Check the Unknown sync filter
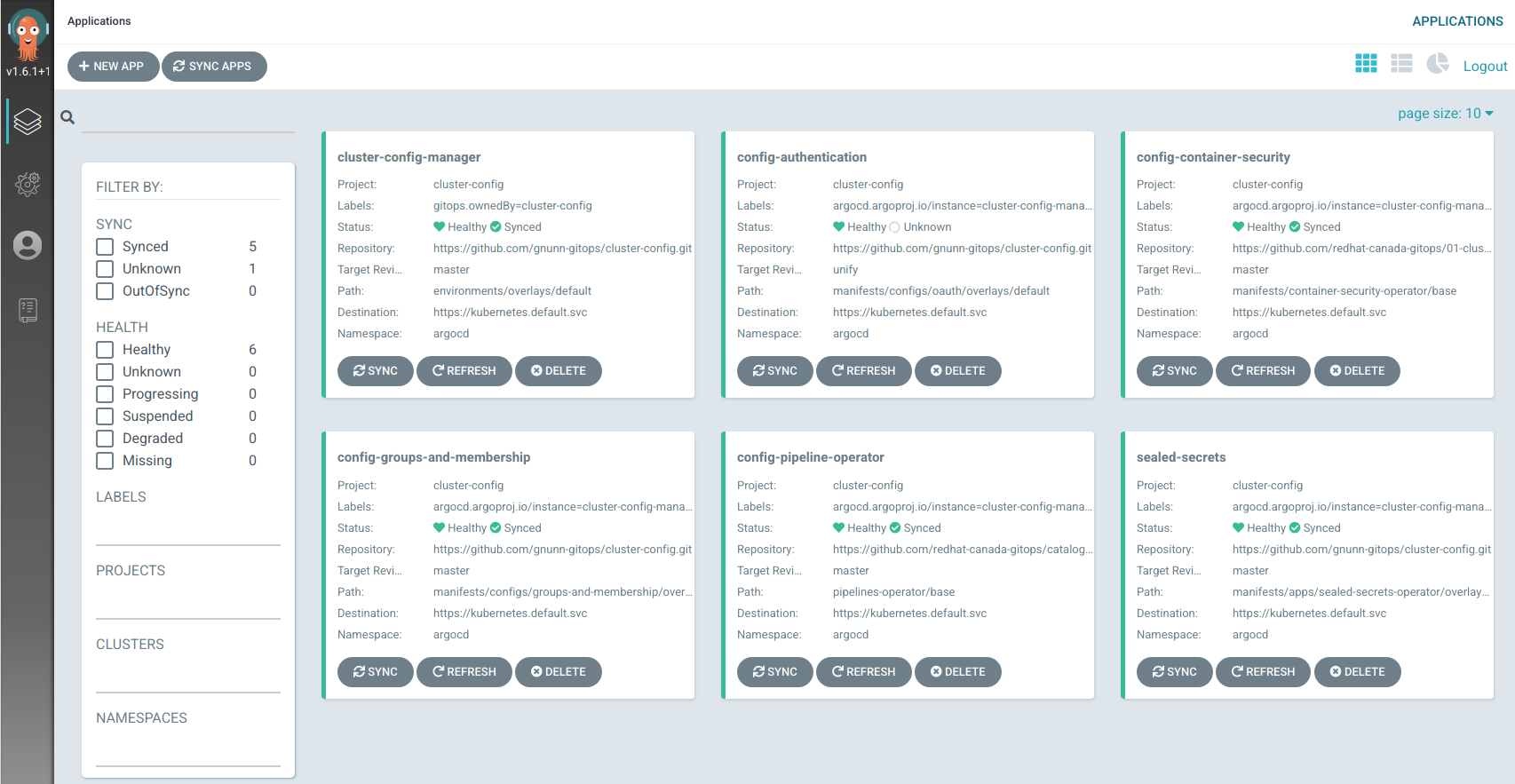The height and width of the screenshot is (784, 1515). point(105,269)
